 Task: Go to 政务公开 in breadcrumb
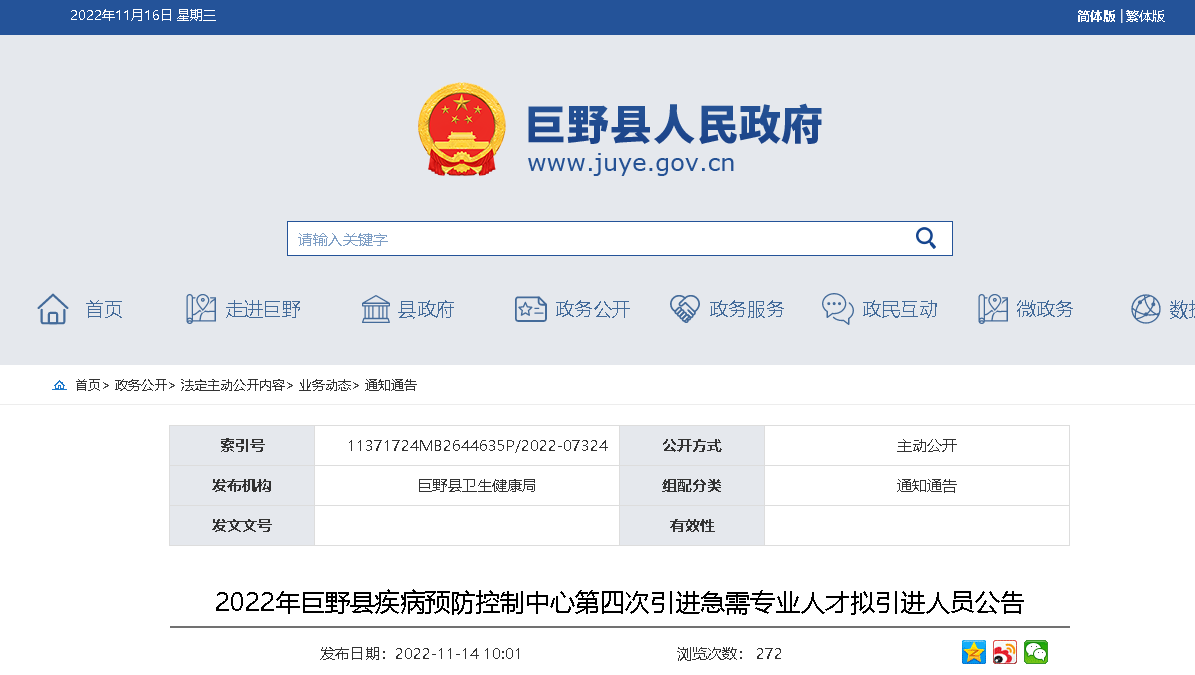point(141,385)
